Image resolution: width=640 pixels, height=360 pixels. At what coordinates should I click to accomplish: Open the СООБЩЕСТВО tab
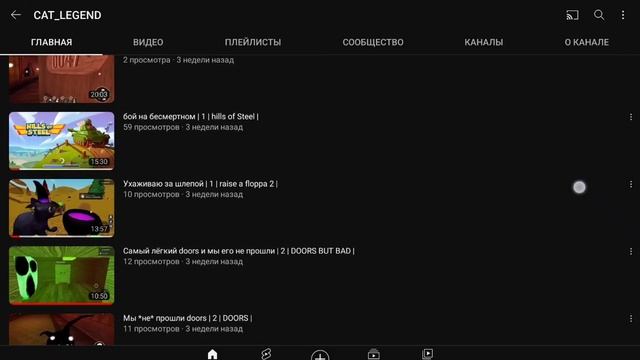373,42
